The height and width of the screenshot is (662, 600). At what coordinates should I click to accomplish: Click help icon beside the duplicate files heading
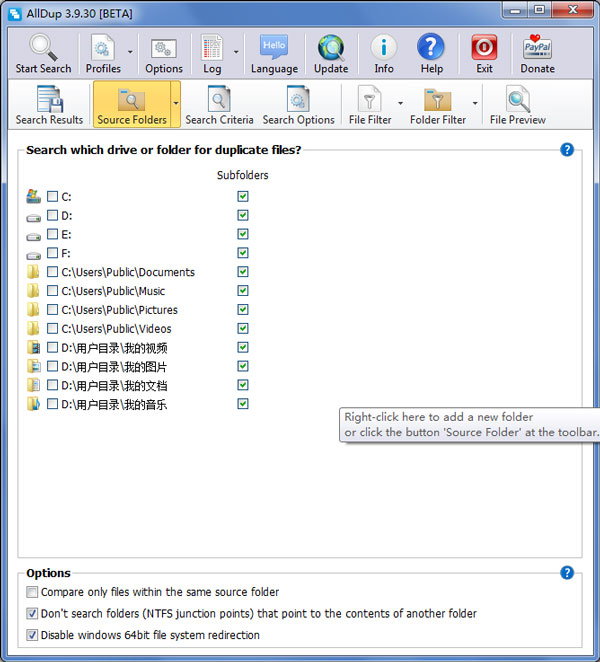(567, 149)
